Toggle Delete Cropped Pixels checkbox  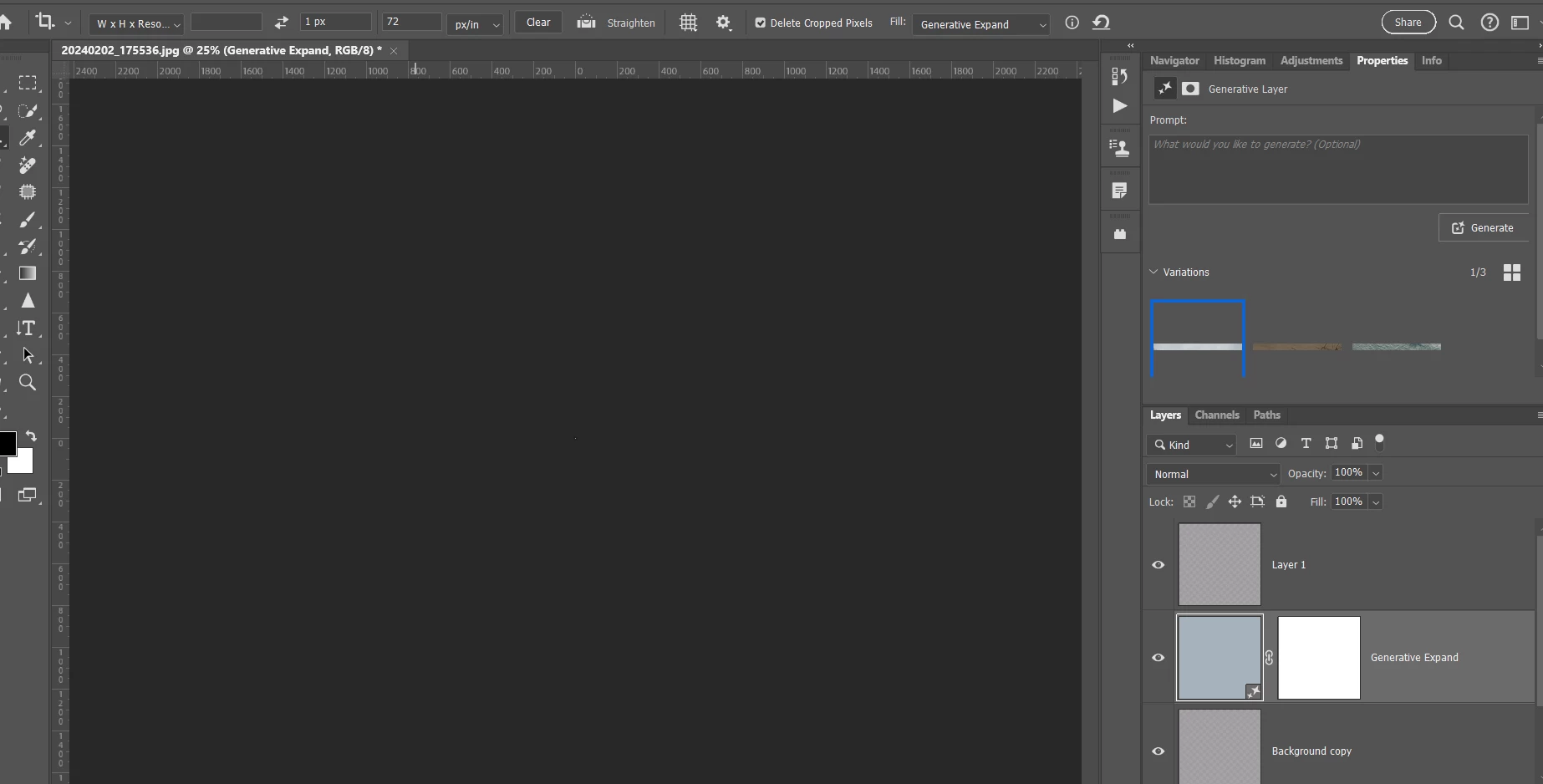(x=760, y=23)
